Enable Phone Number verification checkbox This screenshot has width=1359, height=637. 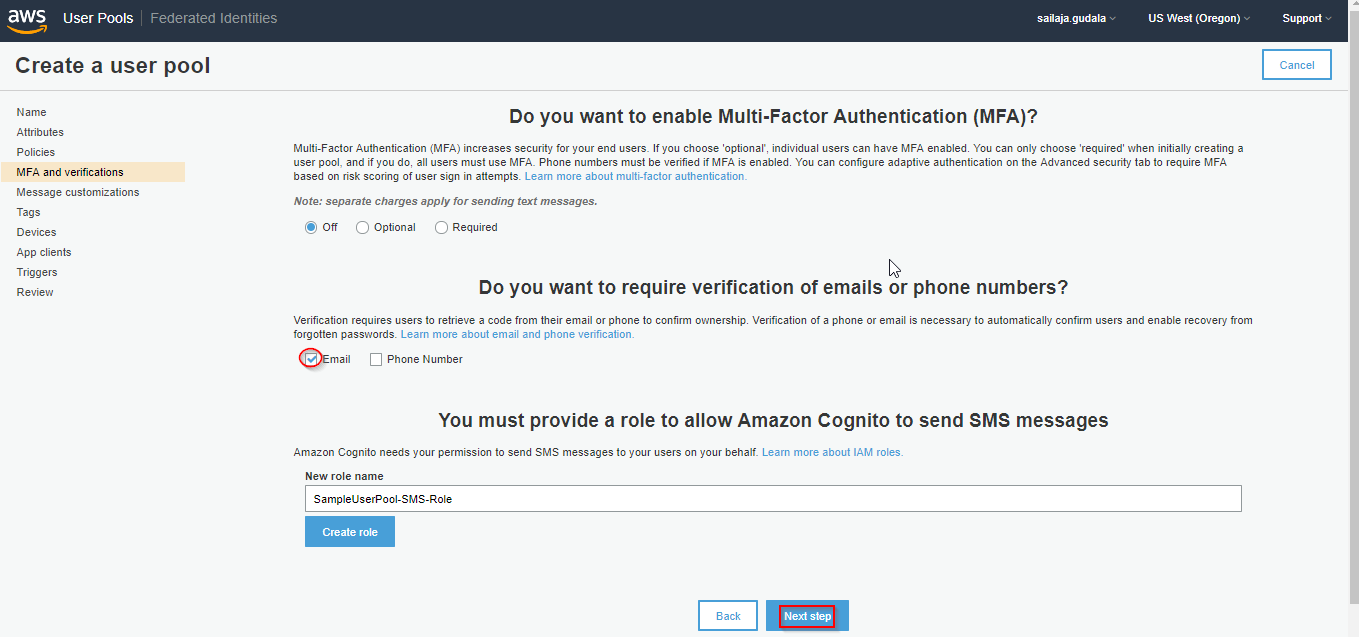click(x=376, y=360)
